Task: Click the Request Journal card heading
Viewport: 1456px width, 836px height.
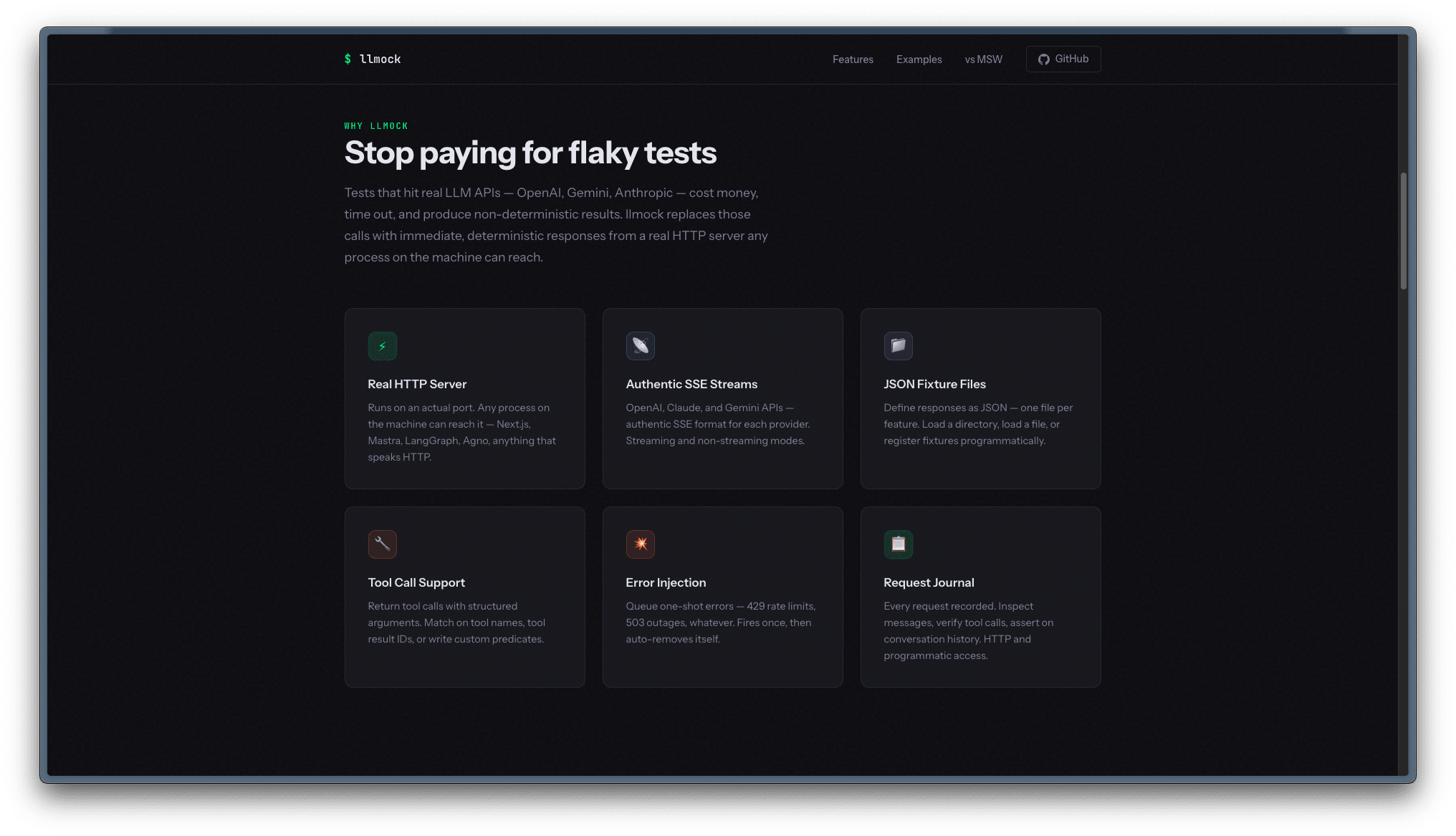Action: tap(929, 582)
